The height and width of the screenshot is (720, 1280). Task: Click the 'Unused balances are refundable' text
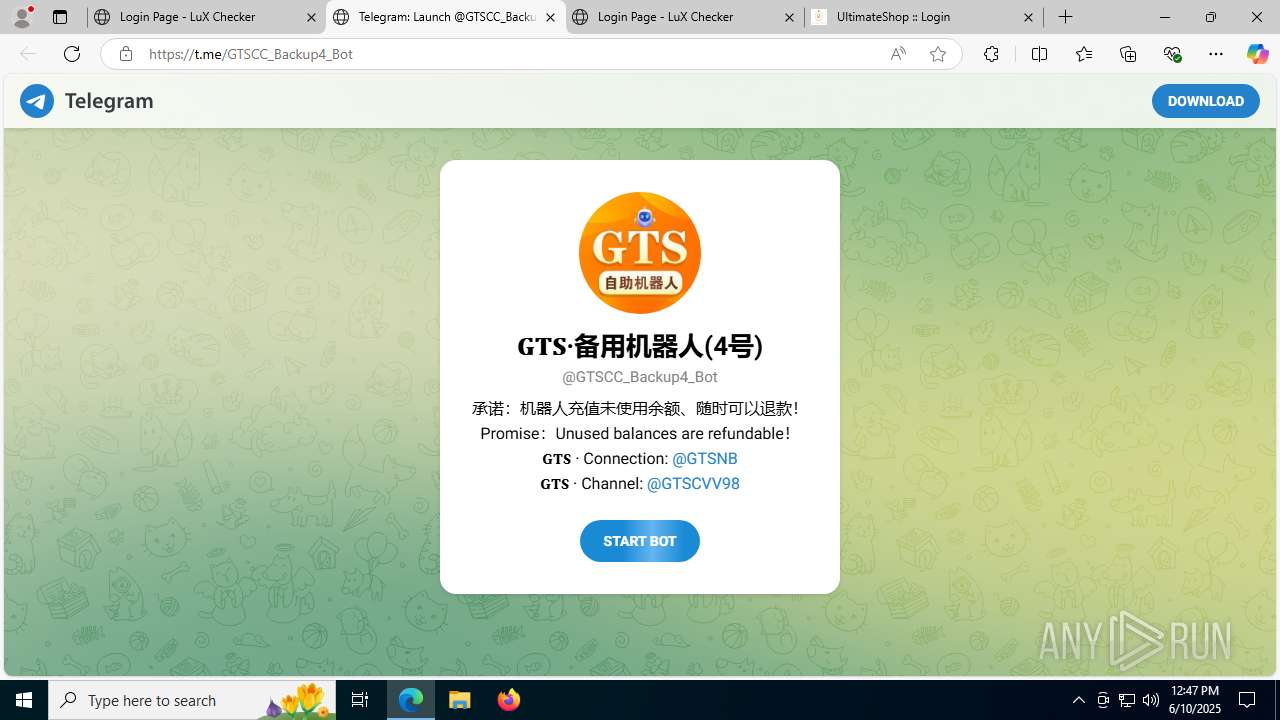[673, 434]
